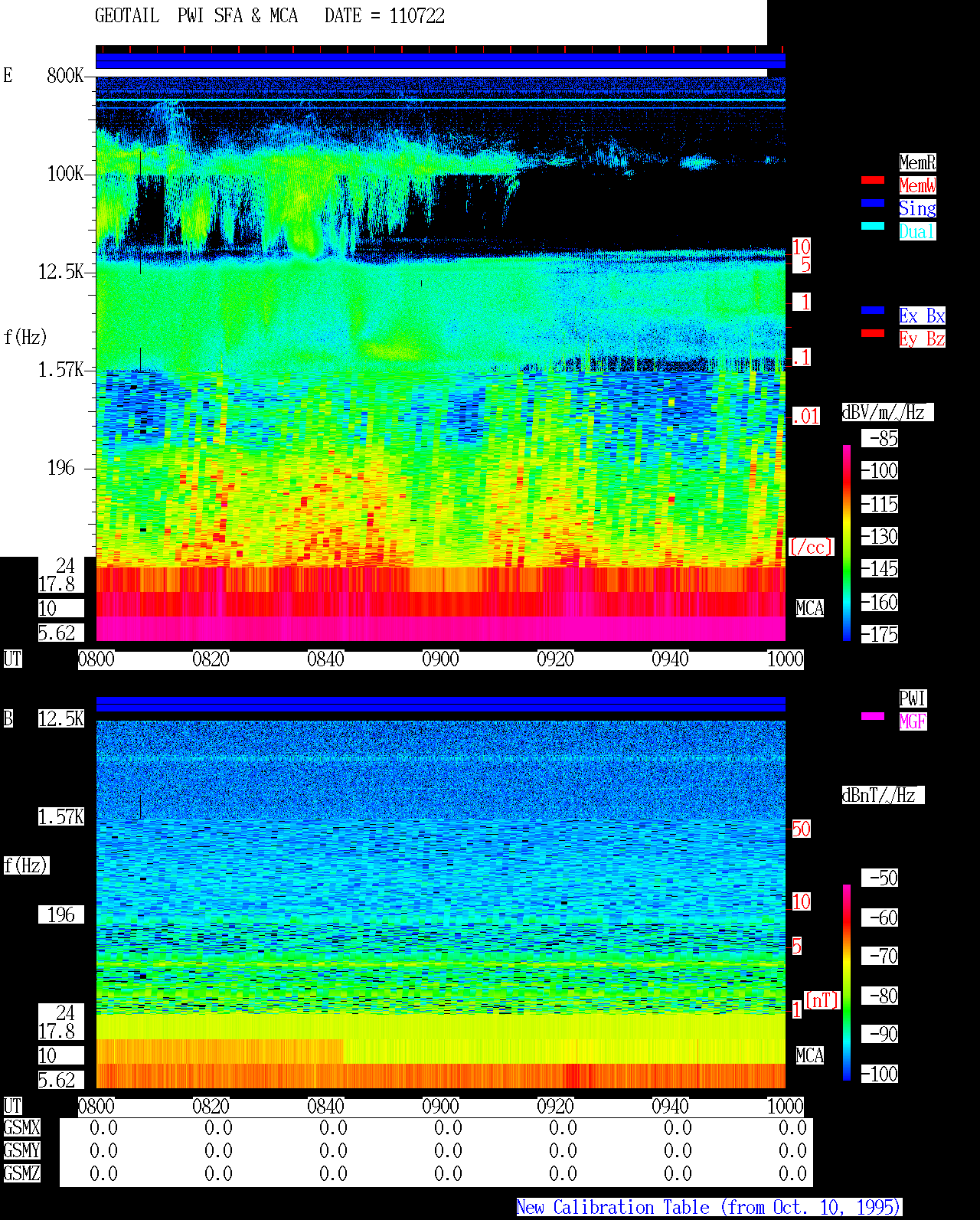Click the [/cc] density unit label

click(811, 548)
